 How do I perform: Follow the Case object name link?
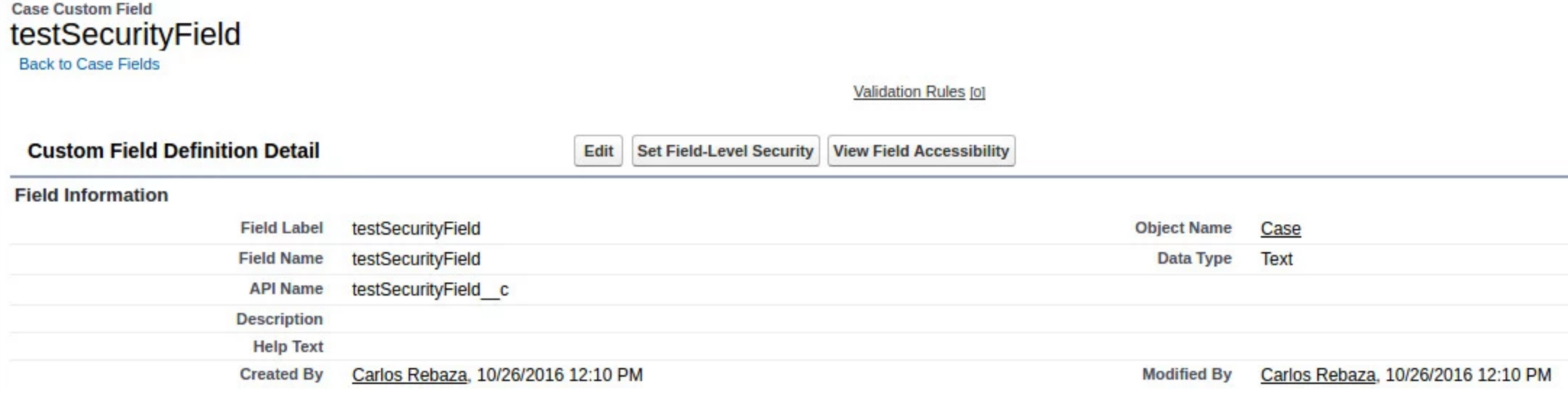1280,229
